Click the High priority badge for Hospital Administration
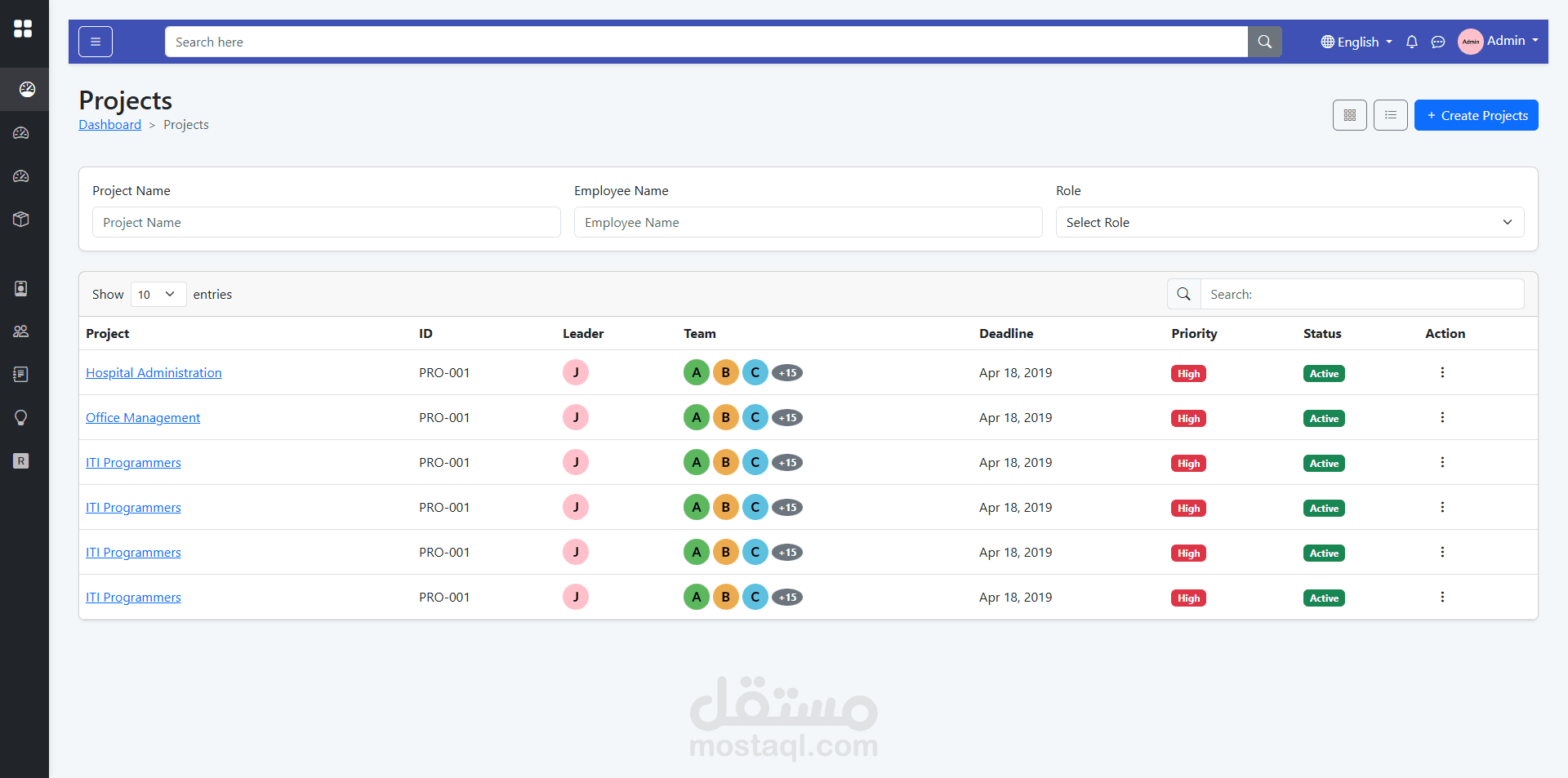 click(x=1188, y=374)
